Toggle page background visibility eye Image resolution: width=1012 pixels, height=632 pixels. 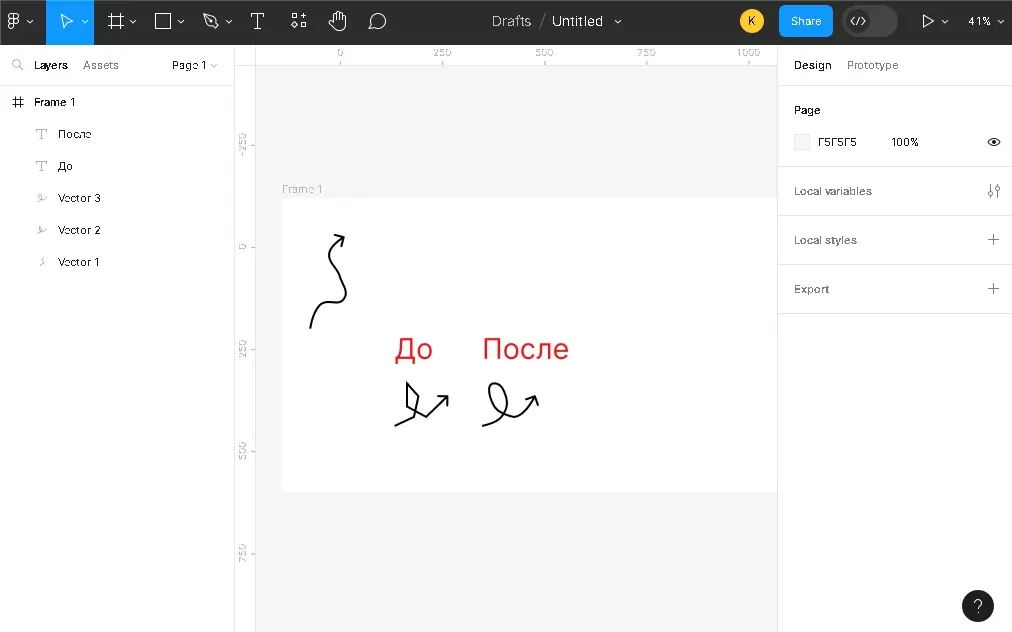(993, 142)
